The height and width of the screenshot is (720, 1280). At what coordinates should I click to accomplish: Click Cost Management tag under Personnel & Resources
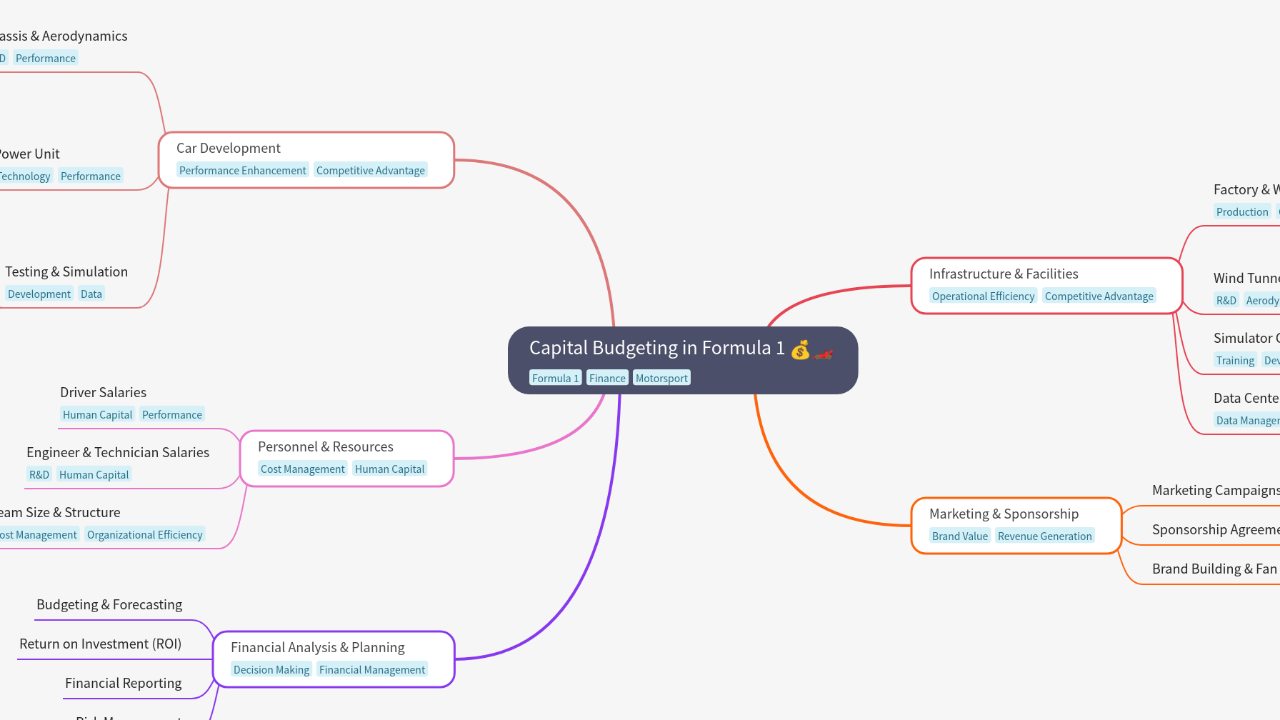click(302, 469)
